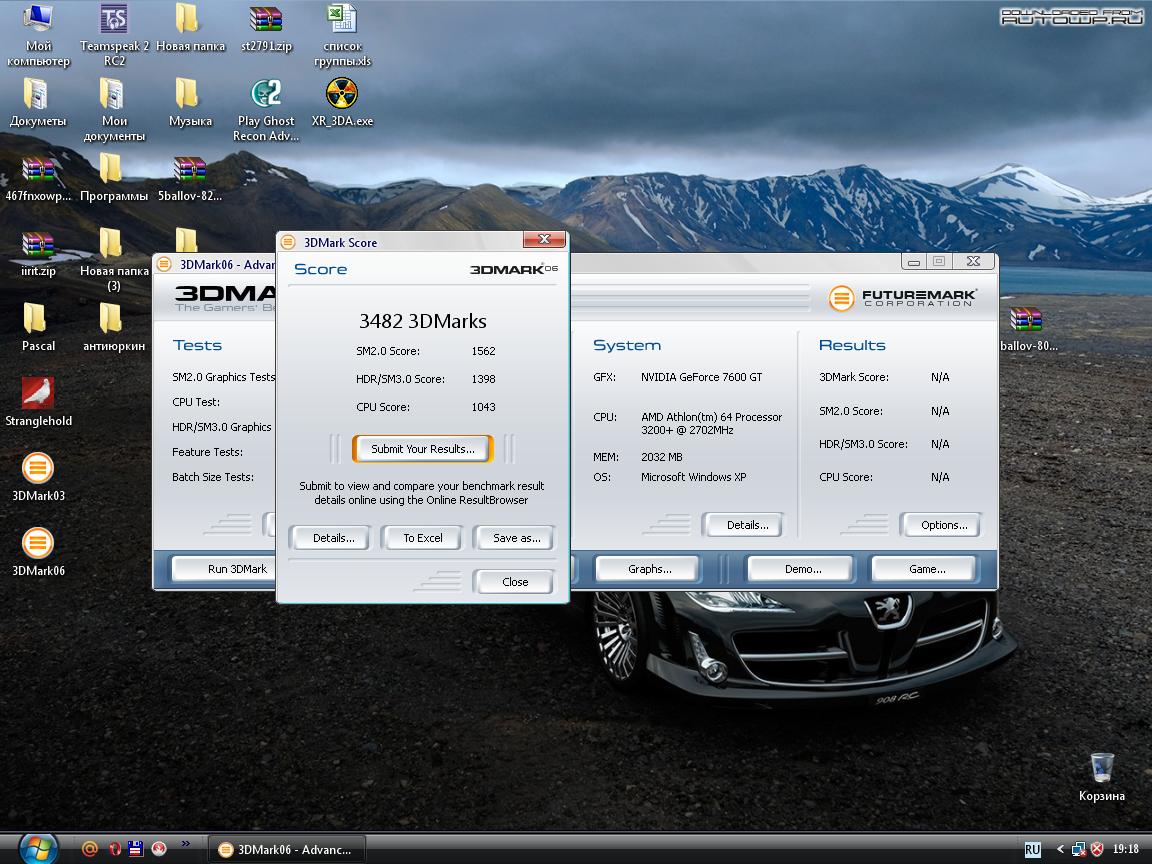This screenshot has height=864, width=1152.
Task: Select the st2791.zip archive icon
Action: coord(266,28)
